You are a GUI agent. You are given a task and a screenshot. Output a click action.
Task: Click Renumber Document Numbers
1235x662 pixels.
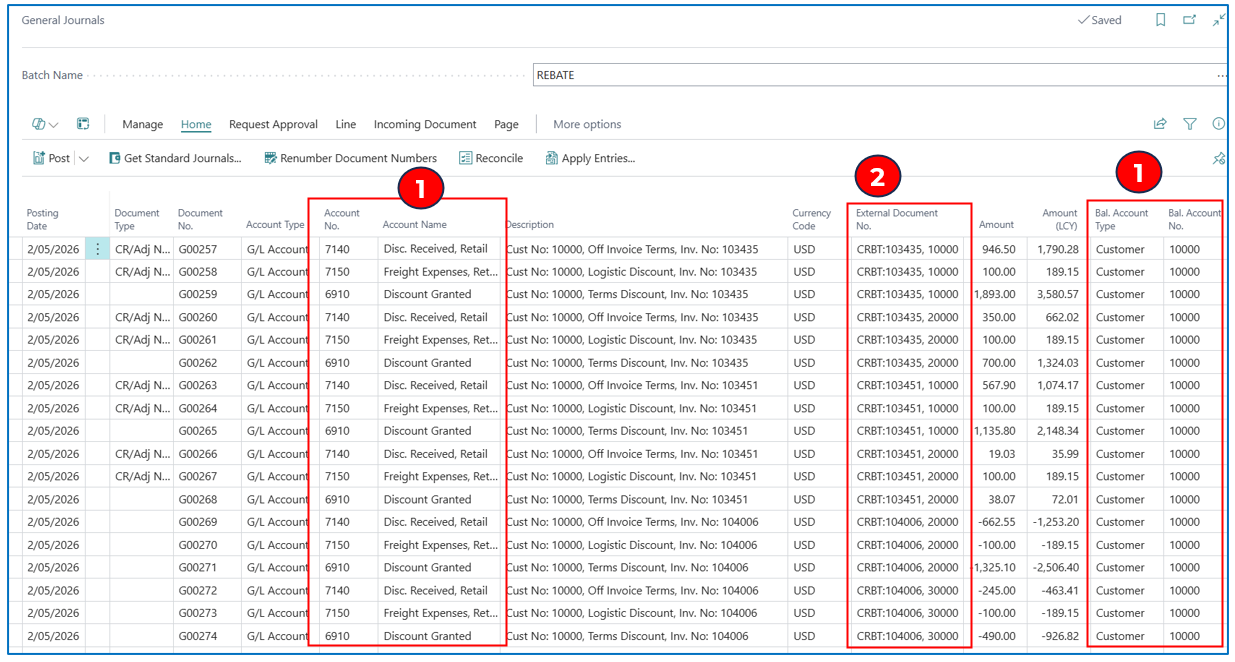pos(350,158)
